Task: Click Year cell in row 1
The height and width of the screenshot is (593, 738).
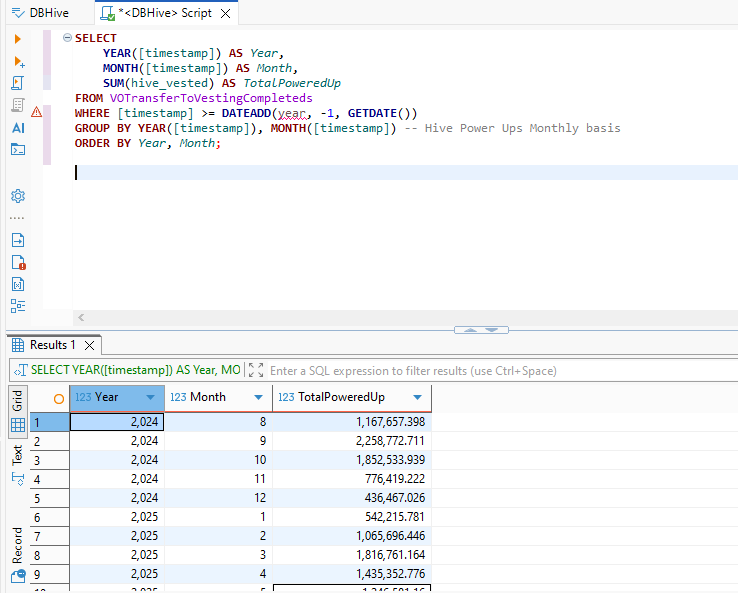Action: pos(117,422)
